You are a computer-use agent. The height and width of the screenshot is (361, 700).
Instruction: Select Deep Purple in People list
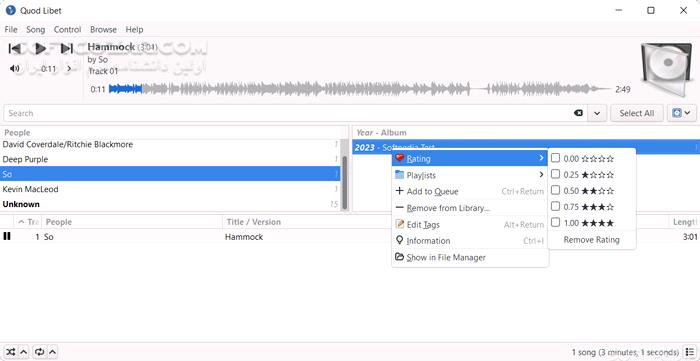[170, 159]
